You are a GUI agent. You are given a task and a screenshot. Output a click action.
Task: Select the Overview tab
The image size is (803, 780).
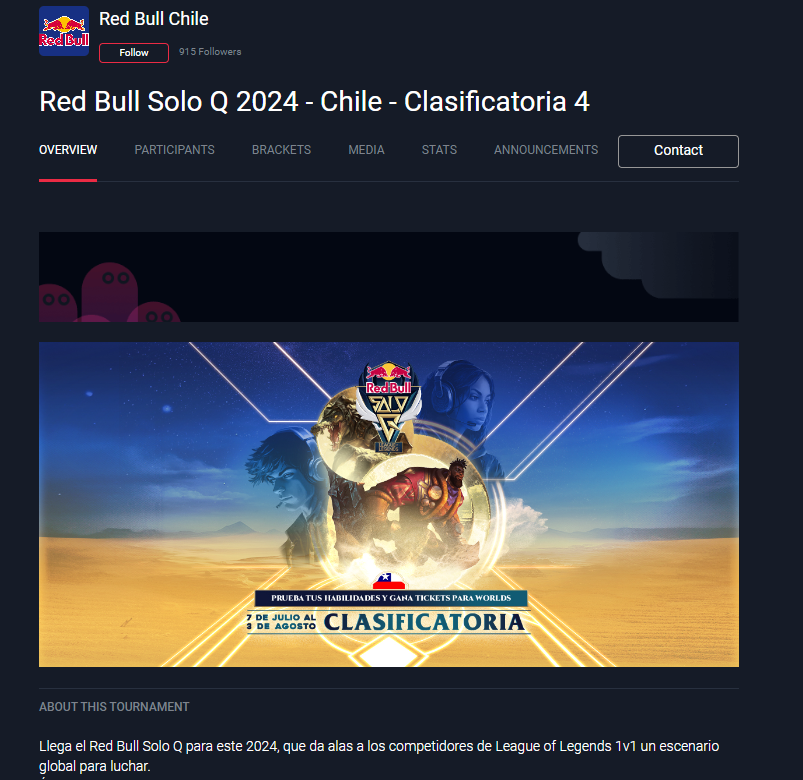(x=68, y=150)
